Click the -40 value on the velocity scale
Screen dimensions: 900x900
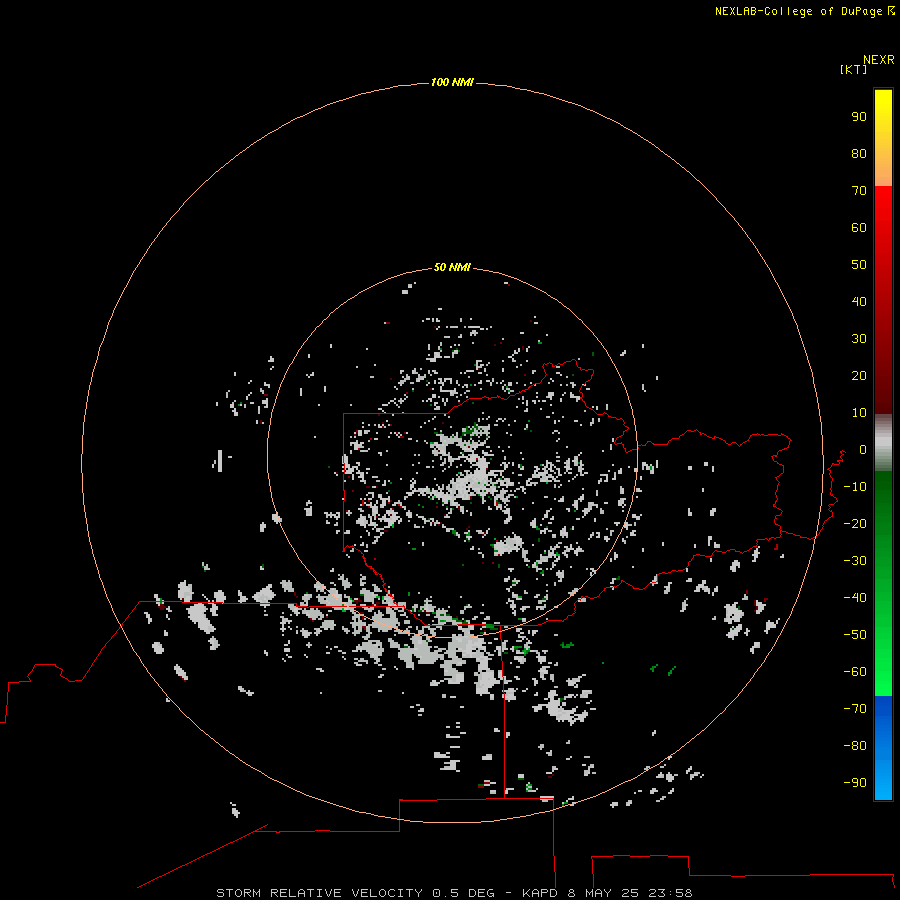[855, 598]
